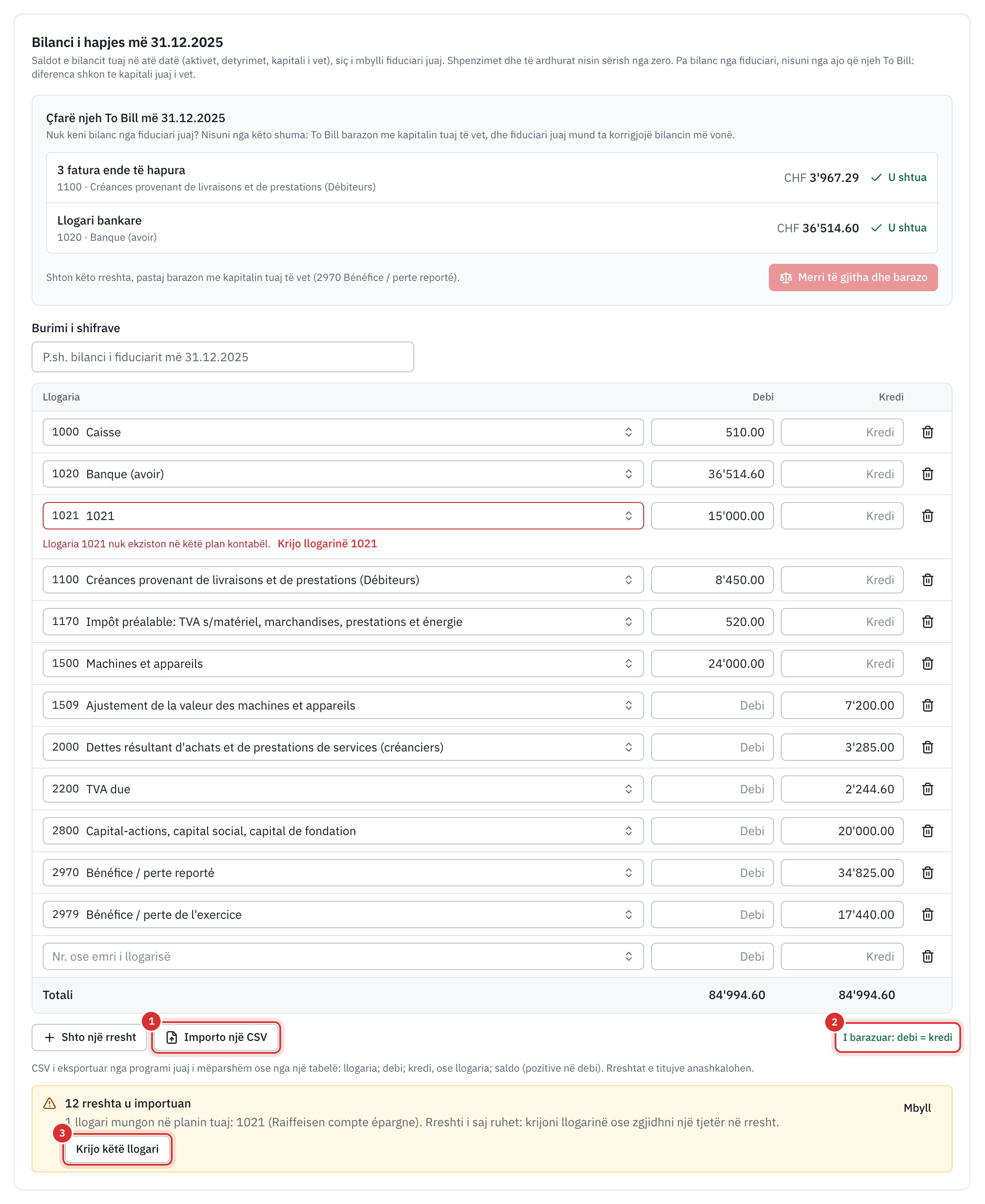The image size is (985, 1204).
Task: Open the 2970 Bénéfice / perte reporté dropdown
Action: tap(343, 874)
